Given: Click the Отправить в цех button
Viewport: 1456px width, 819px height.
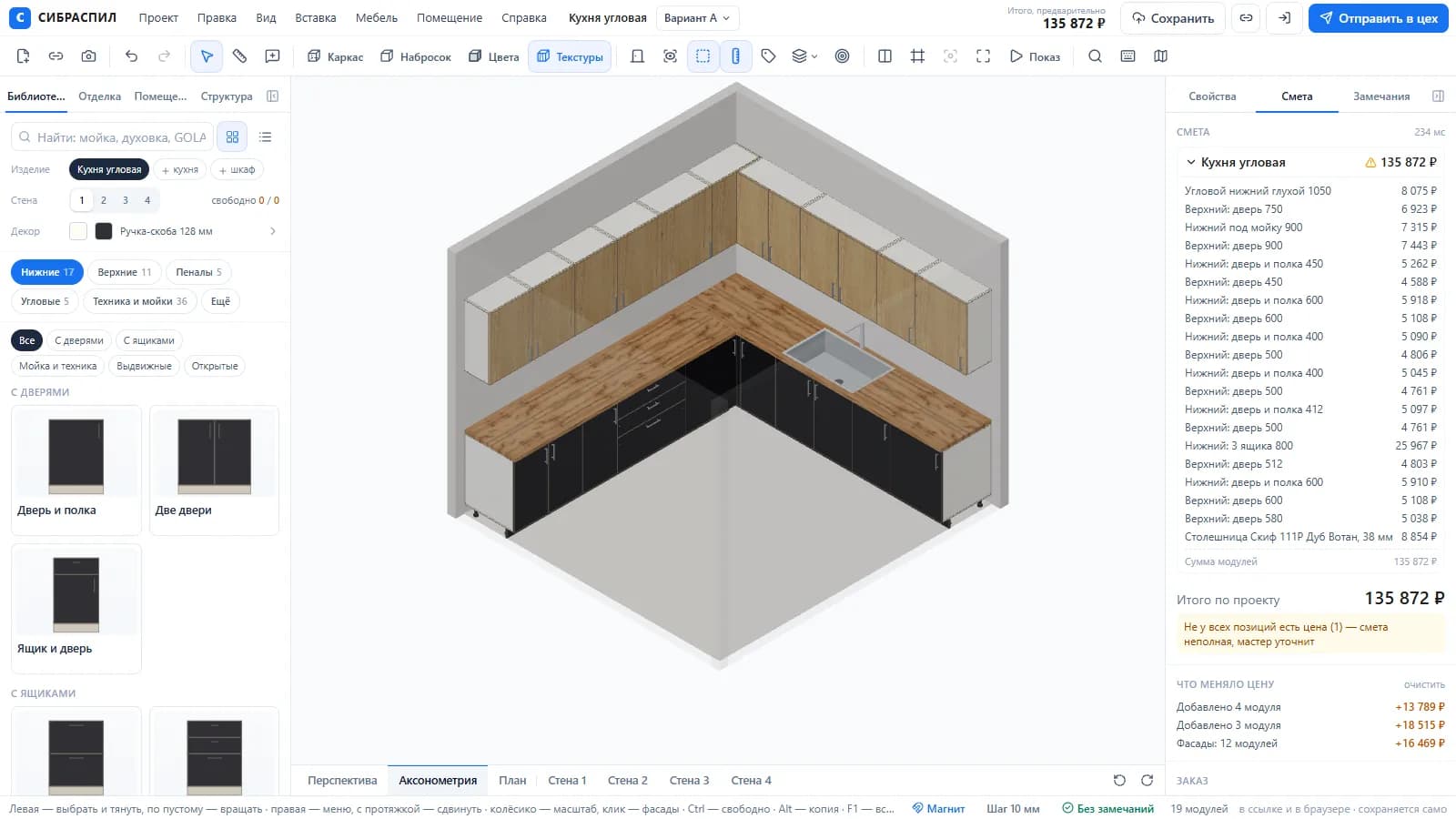Looking at the screenshot, I should [x=1379, y=18].
